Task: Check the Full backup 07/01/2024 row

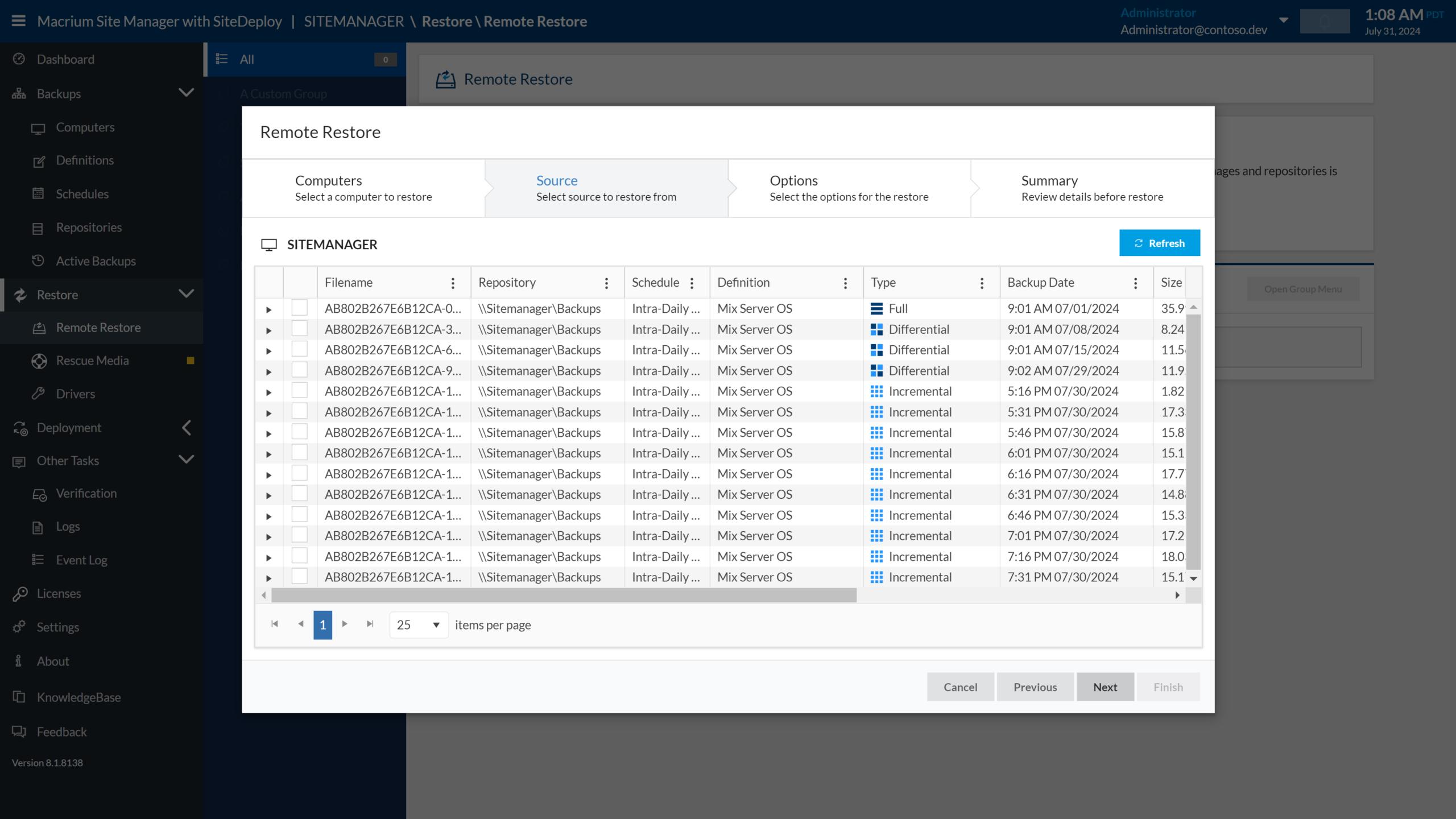Action: click(299, 308)
